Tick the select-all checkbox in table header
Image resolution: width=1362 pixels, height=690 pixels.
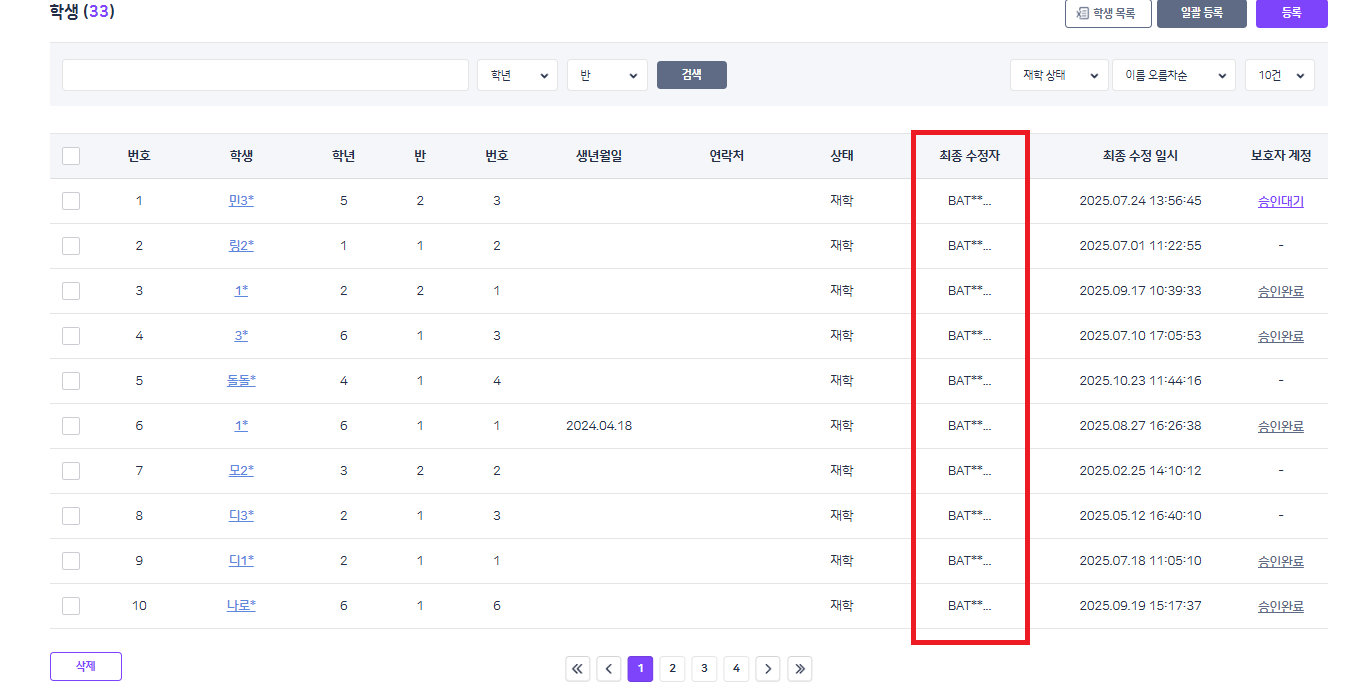coord(71,156)
